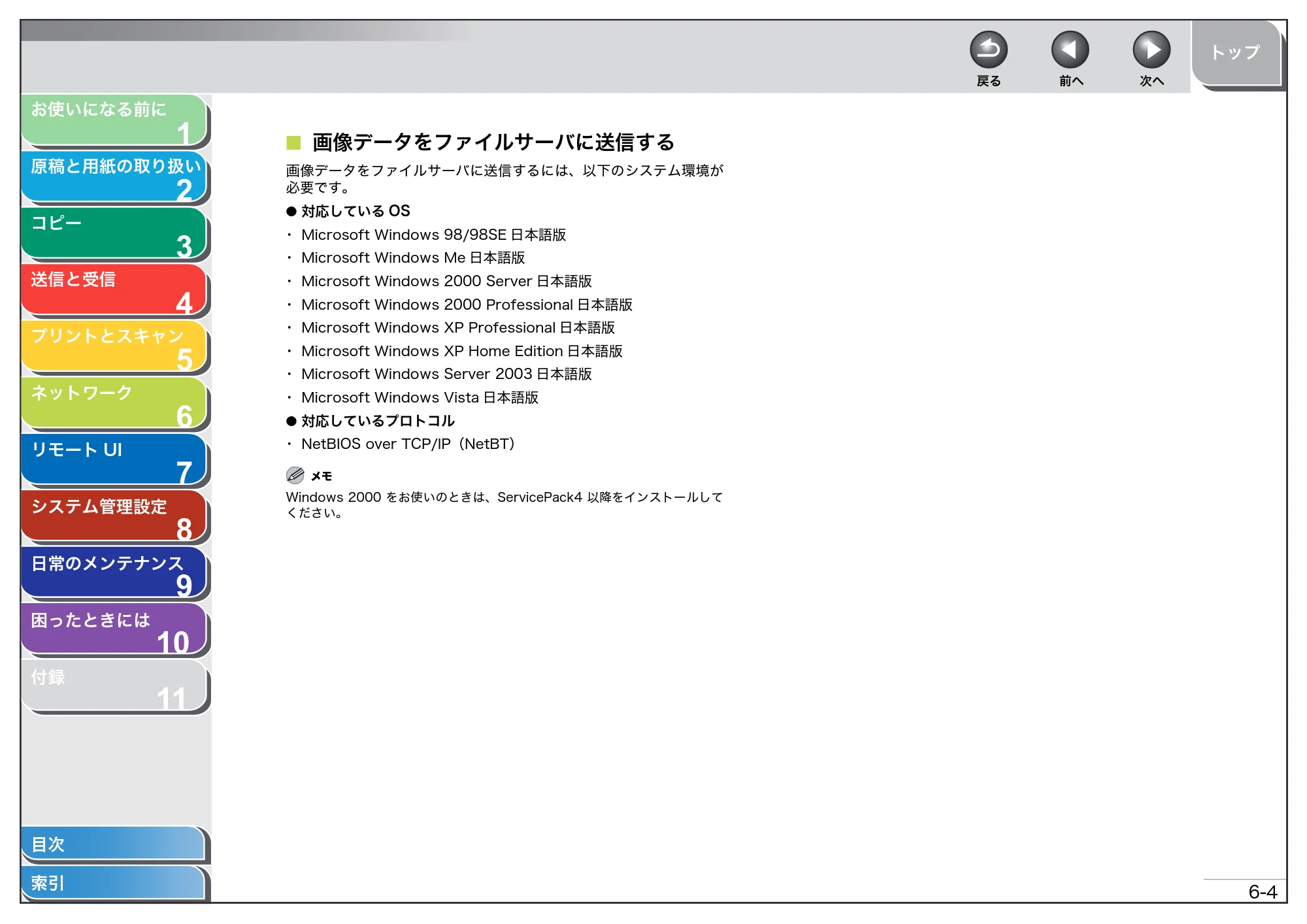1307x924 pixels.
Task: Click Microsoft Windows 98/98SE 日本語版 line
Action: (x=433, y=235)
